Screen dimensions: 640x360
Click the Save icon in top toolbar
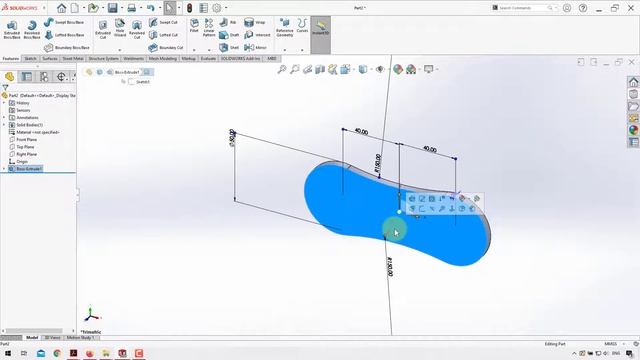coord(113,8)
